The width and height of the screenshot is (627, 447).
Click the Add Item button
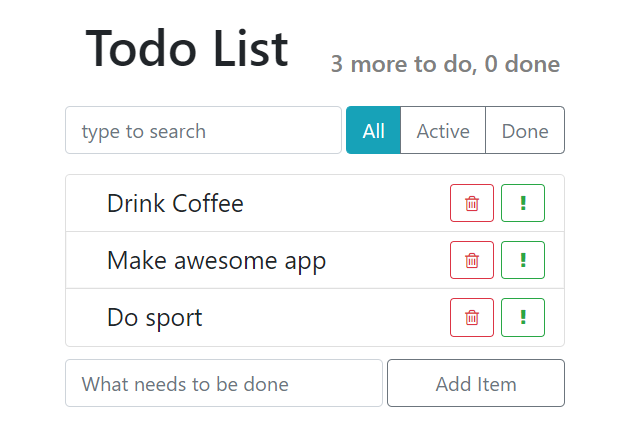476,383
